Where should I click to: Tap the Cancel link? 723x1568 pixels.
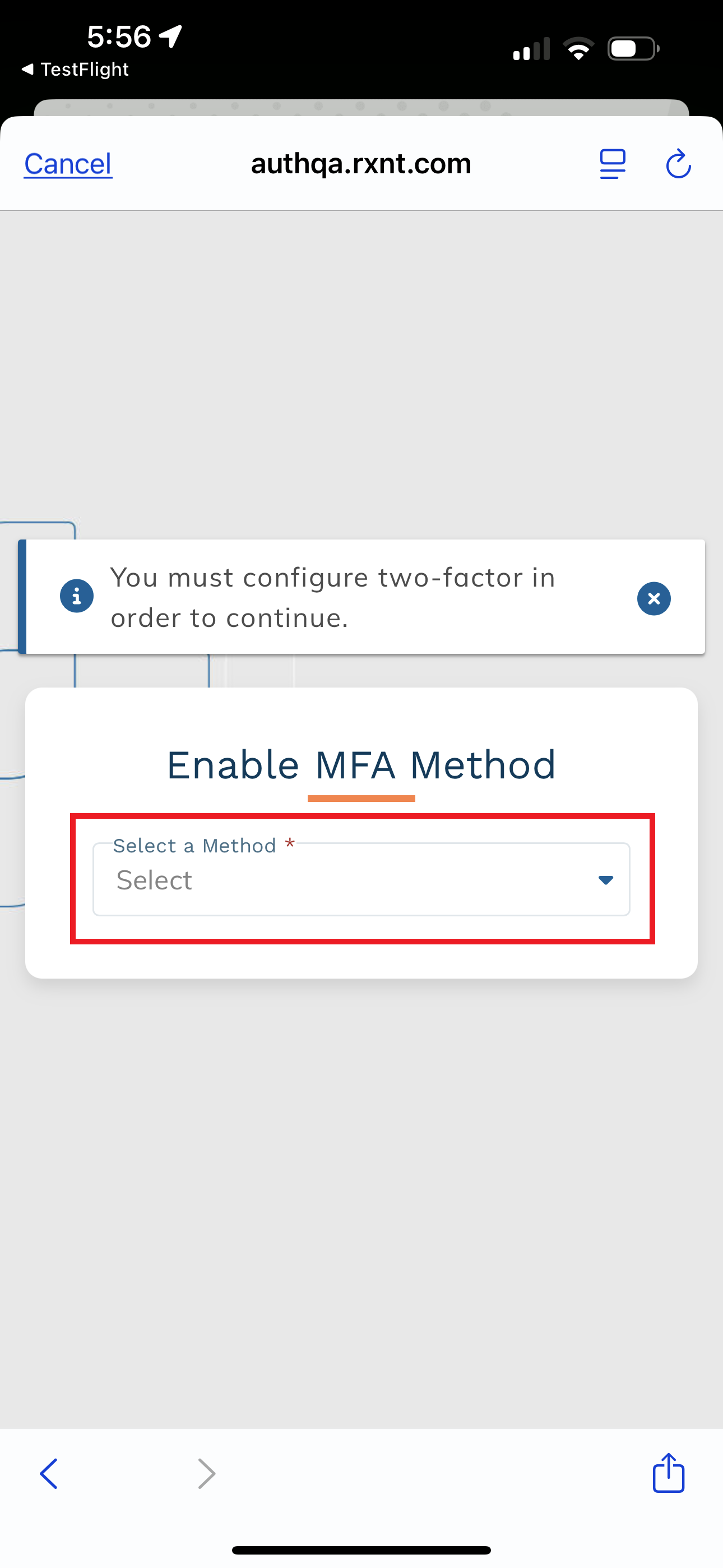[68, 164]
